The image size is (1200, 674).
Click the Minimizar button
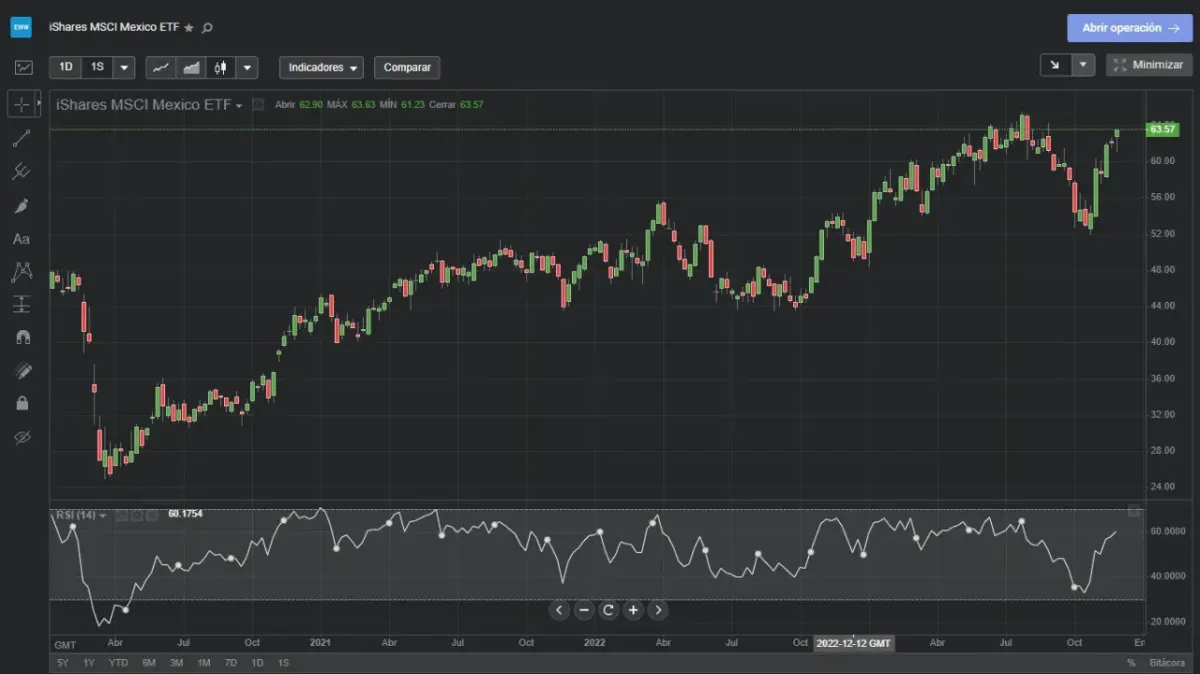pos(1149,65)
